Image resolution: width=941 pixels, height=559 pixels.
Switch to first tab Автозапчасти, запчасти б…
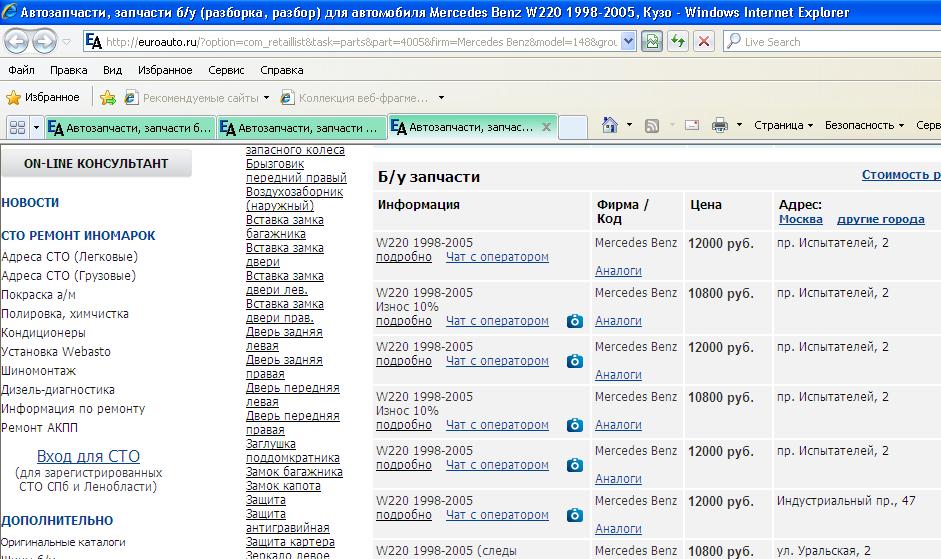[x=130, y=128]
